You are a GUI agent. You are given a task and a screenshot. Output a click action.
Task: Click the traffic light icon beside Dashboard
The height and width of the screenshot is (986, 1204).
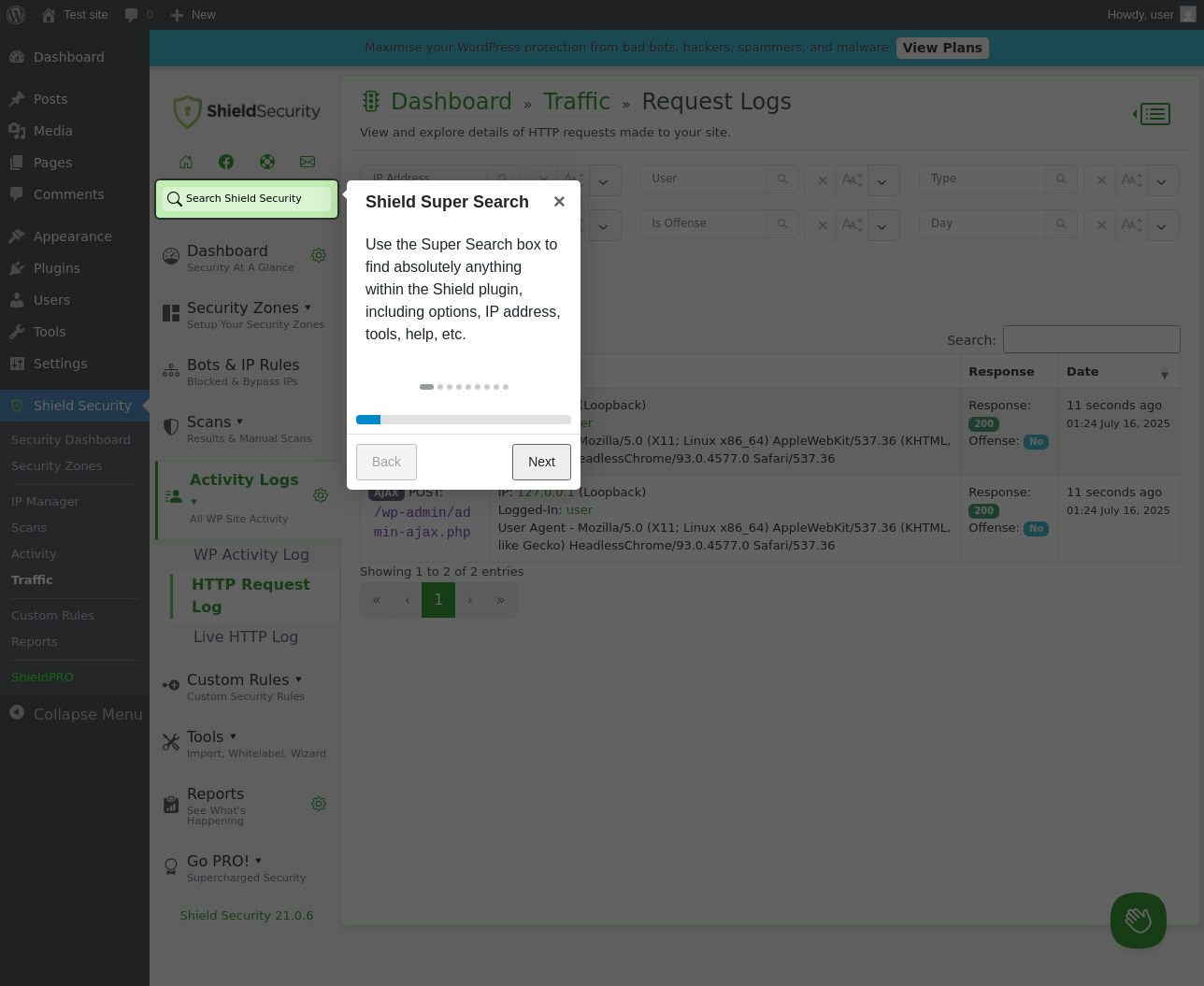[x=371, y=101]
